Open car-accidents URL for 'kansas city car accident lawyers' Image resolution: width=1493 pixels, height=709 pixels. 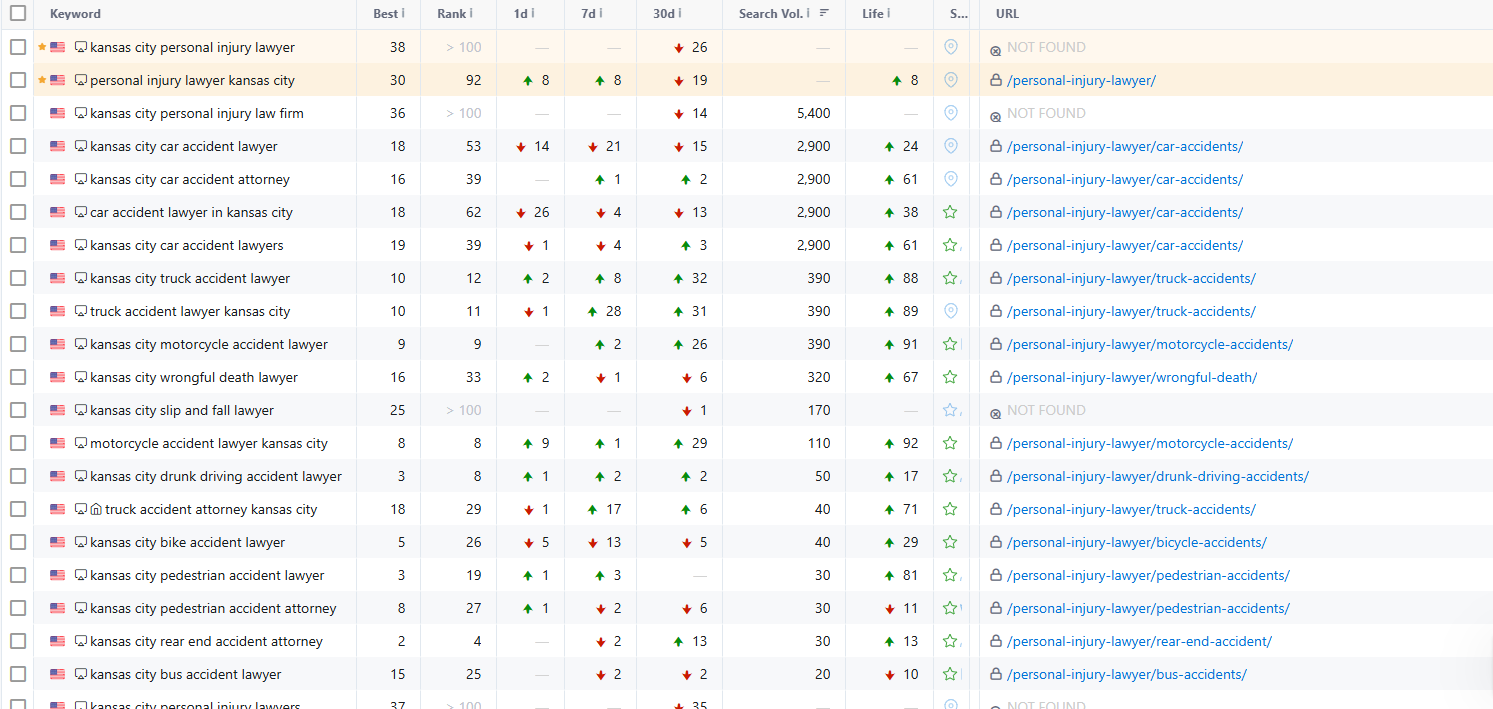(x=1125, y=245)
